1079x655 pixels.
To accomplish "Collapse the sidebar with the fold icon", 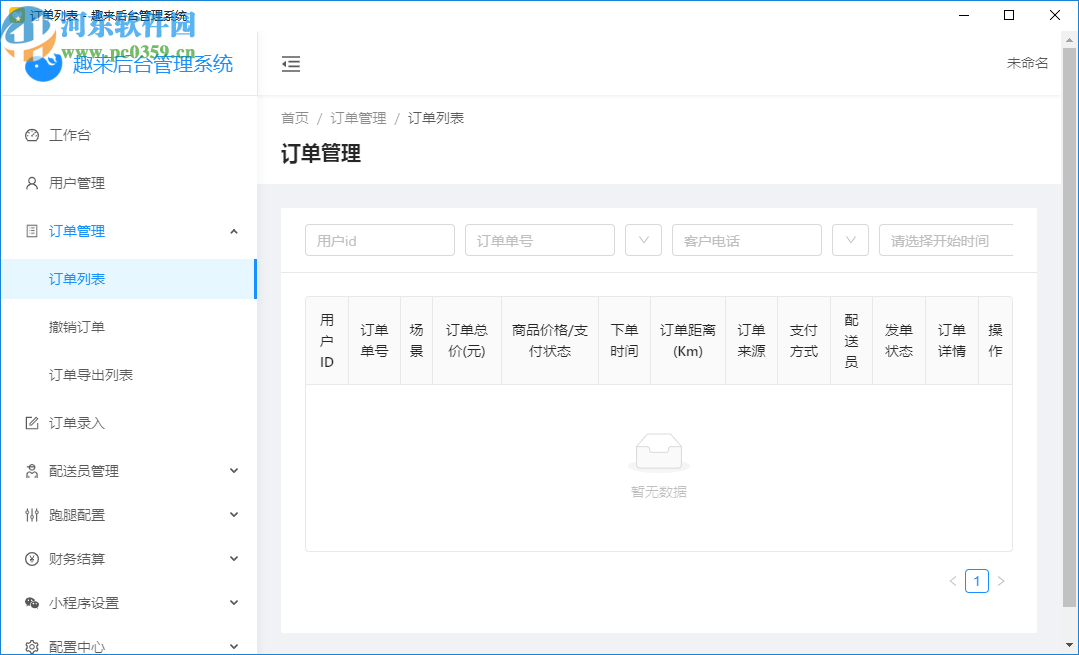I will pos(291,63).
